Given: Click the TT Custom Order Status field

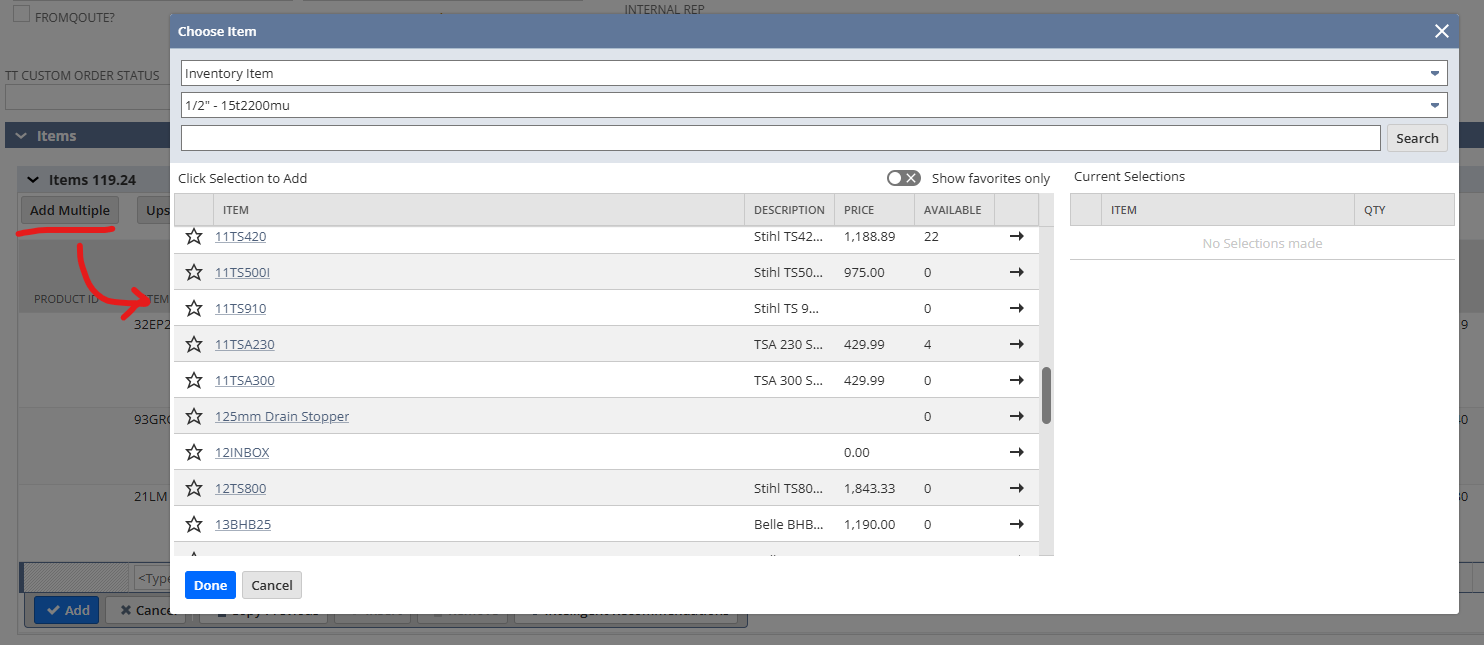Looking at the screenshot, I should [x=88, y=97].
